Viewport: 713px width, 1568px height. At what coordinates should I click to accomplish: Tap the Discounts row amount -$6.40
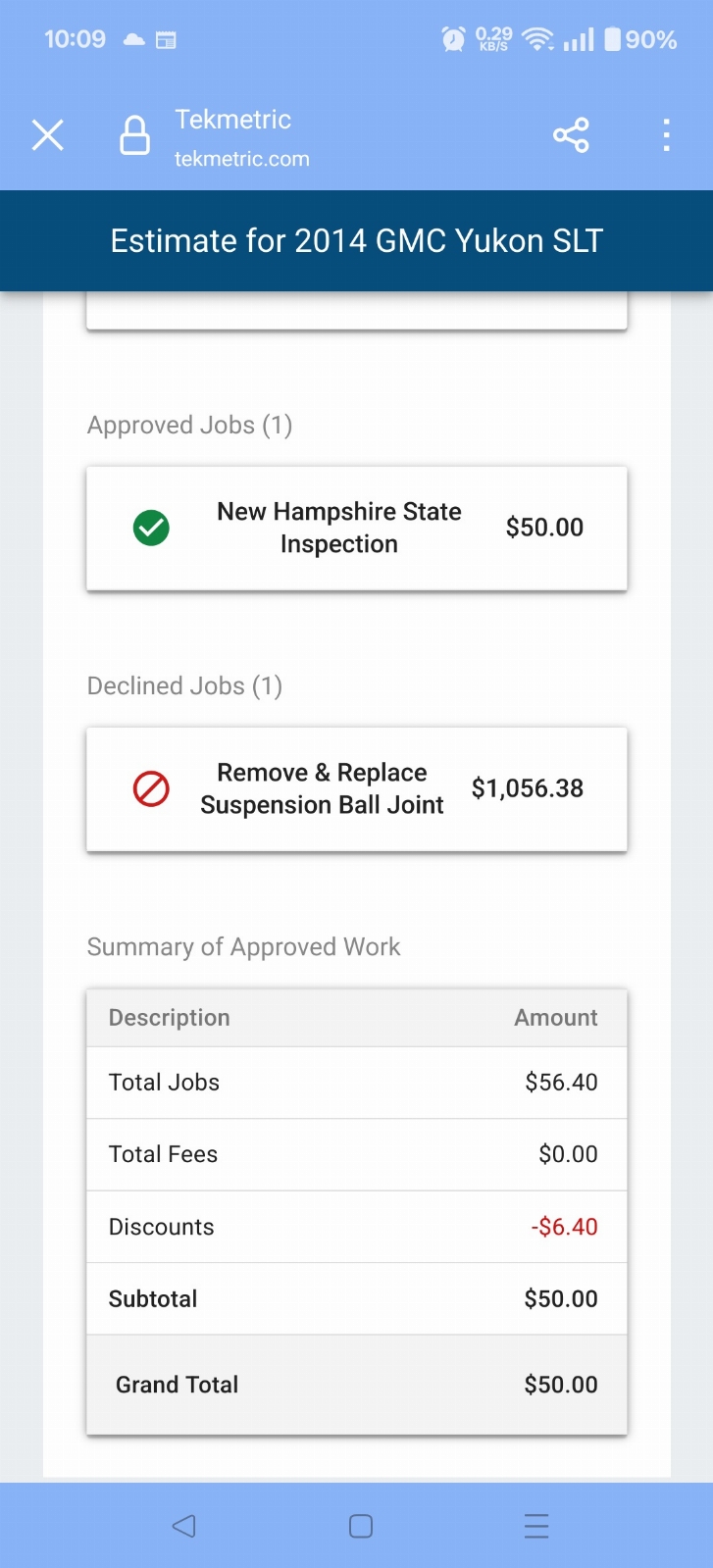pos(564,1227)
